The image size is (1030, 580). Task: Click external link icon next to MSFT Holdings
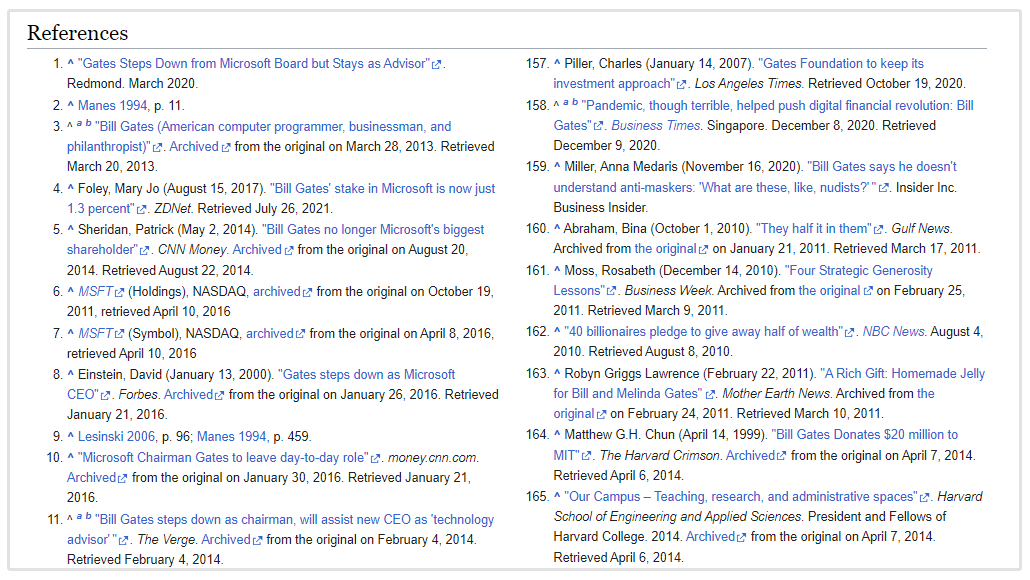pos(119,292)
